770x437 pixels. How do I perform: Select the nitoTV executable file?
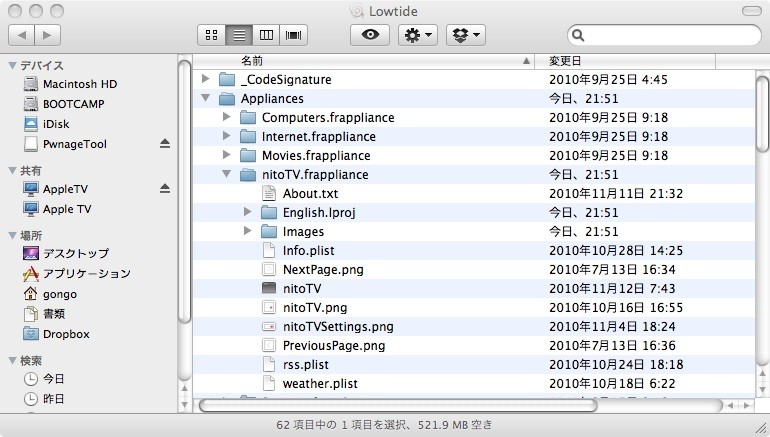tap(302, 289)
